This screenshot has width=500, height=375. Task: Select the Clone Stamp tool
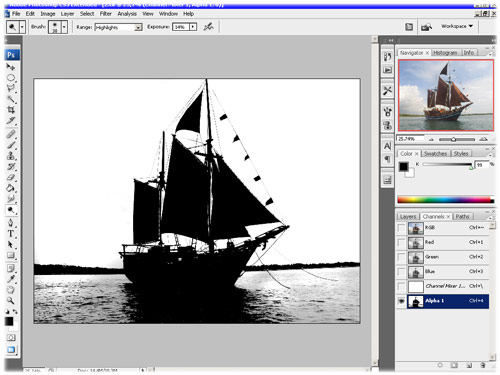click(11, 156)
